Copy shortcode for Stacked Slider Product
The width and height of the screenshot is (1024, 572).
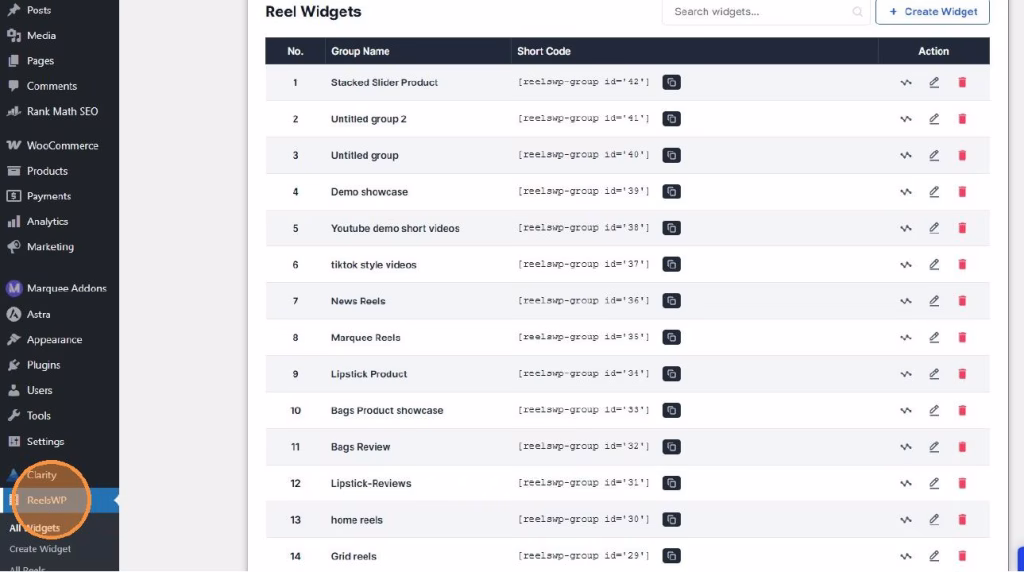click(x=671, y=82)
